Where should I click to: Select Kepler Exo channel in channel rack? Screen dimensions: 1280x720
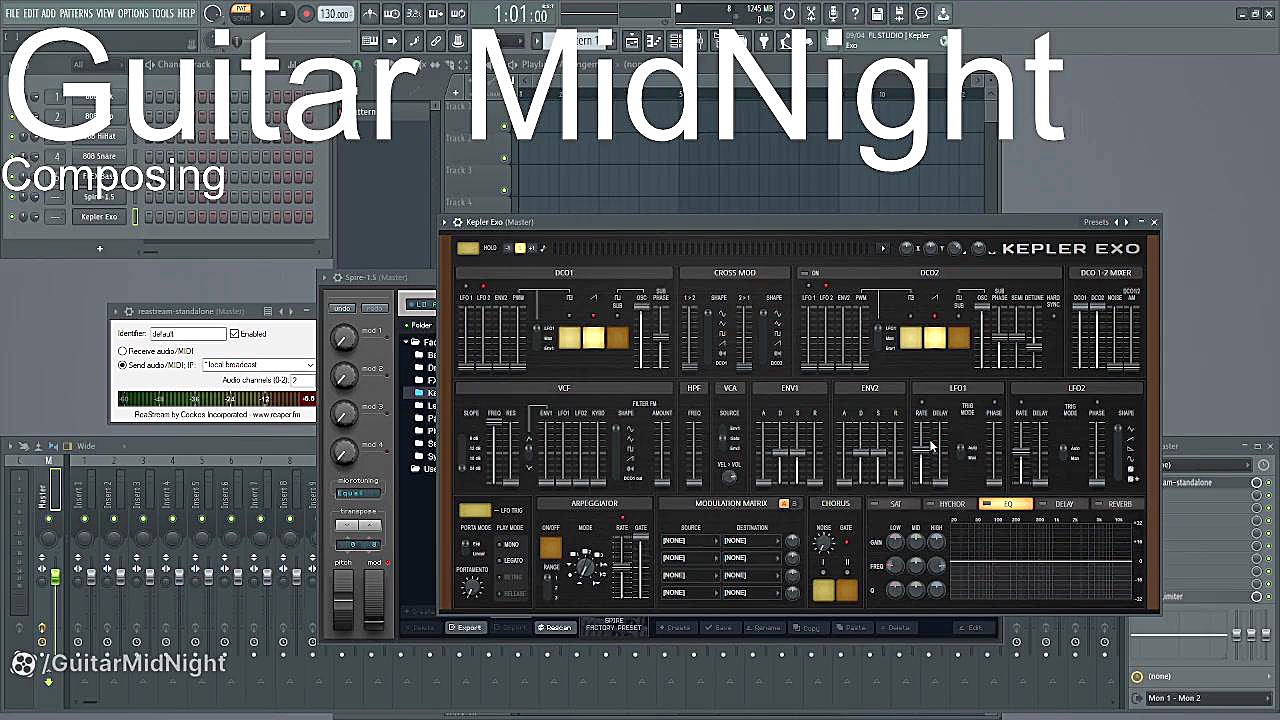[99, 217]
